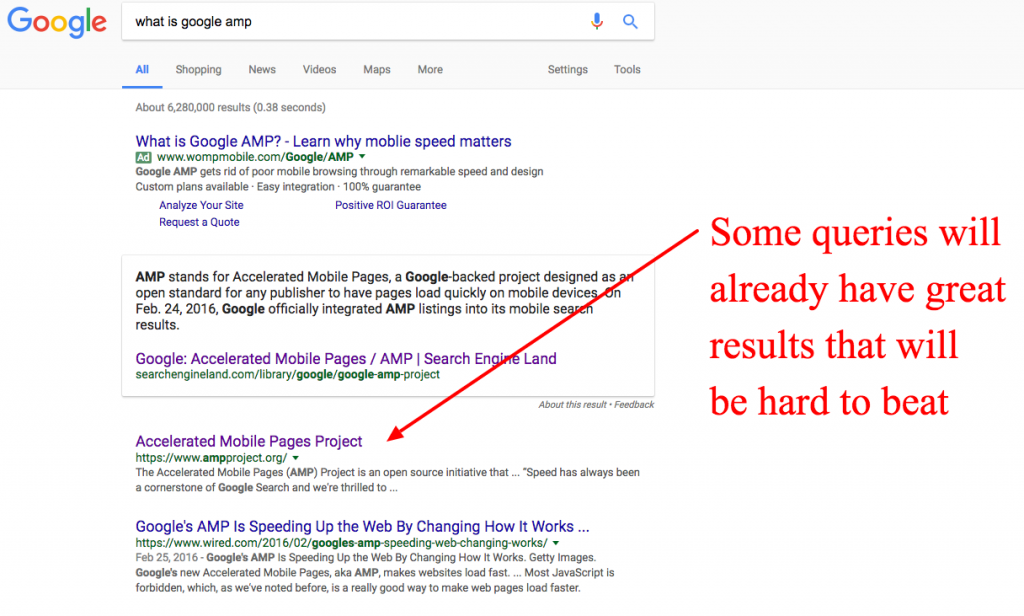Viewport: 1024px width, 616px height.
Task: Click the Wired result 'Feb 25, 2016' snippet text
Action: pyautogui.click(x=375, y=573)
